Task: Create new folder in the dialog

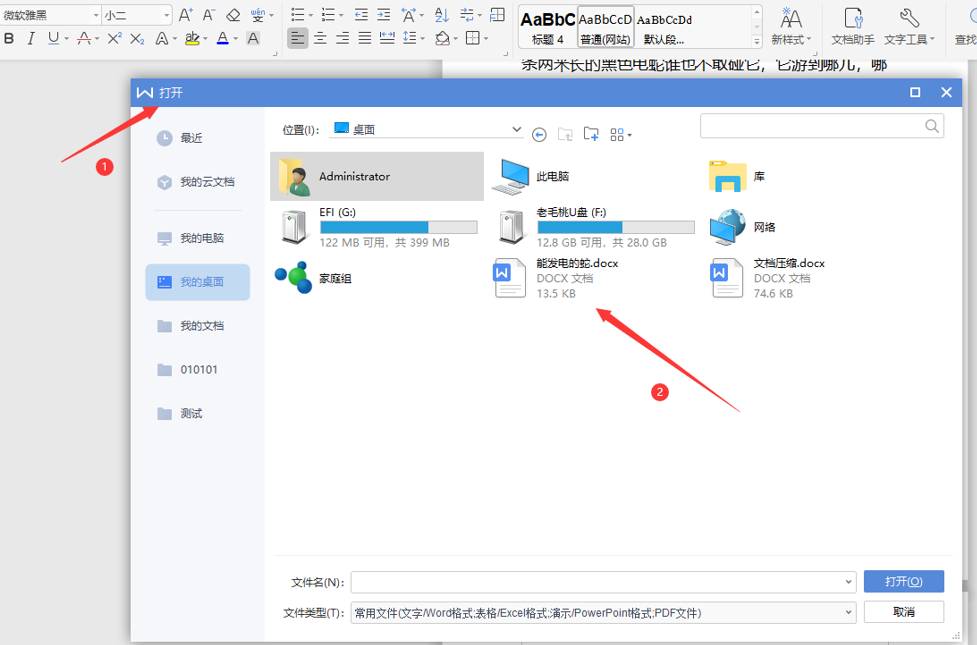Action: click(591, 134)
